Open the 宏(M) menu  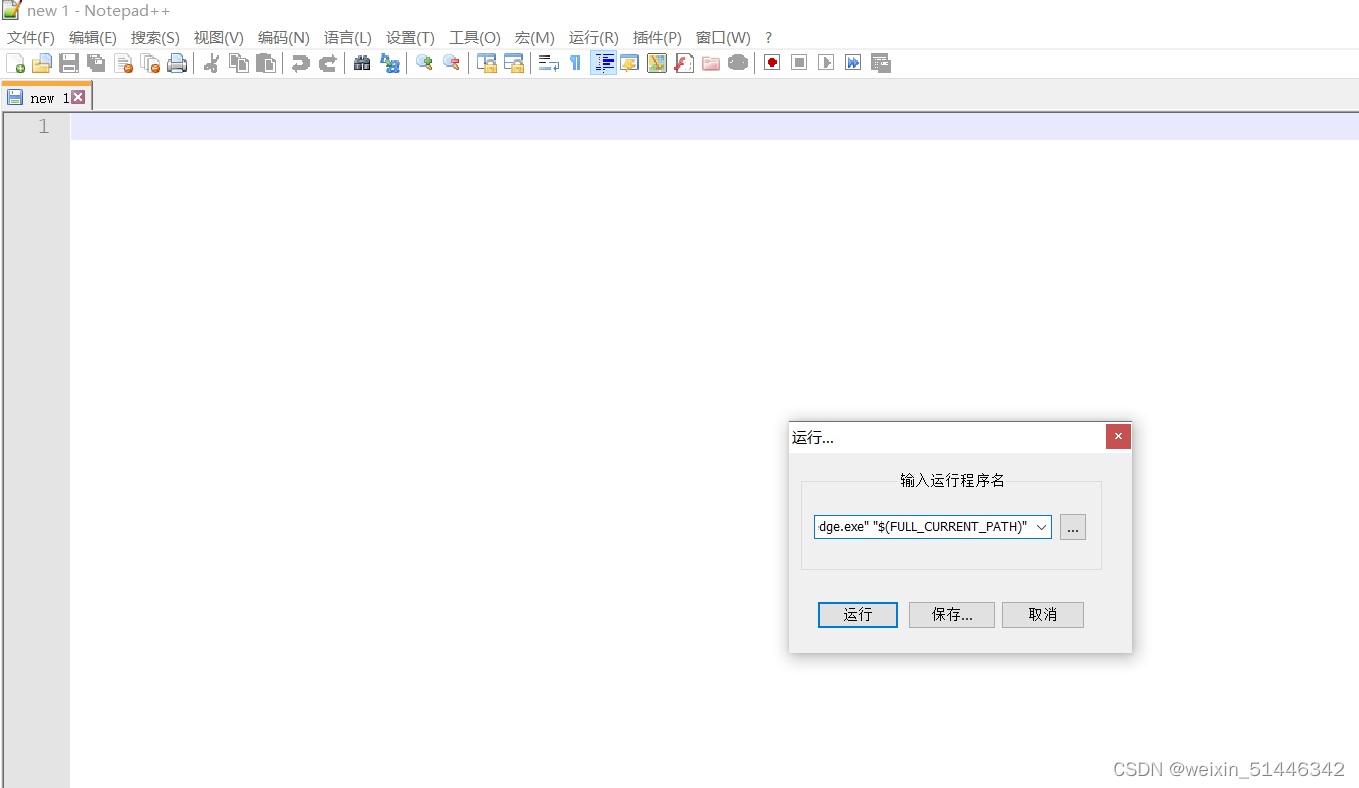tap(535, 37)
